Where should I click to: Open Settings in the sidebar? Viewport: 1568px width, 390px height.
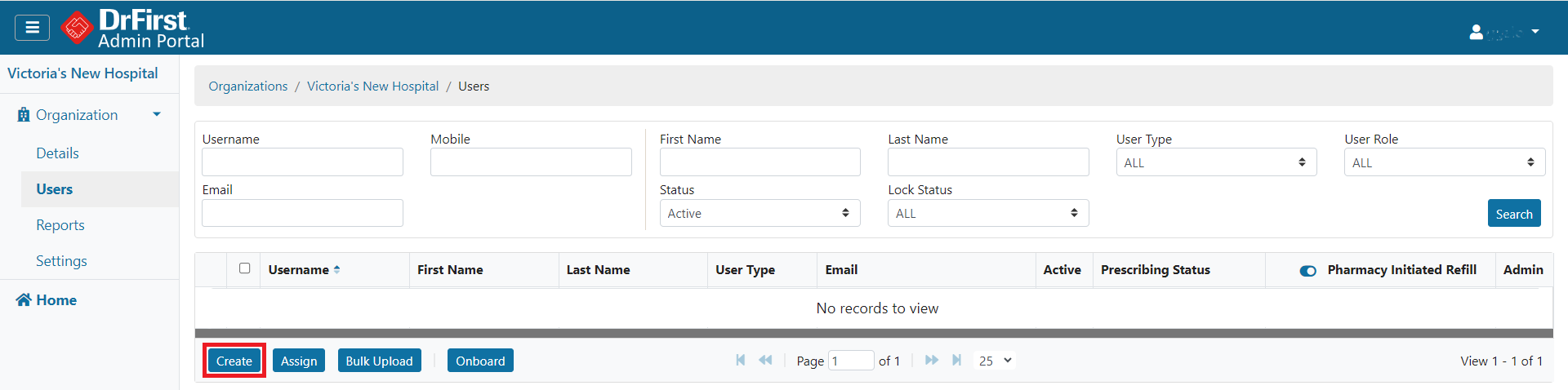tap(61, 261)
